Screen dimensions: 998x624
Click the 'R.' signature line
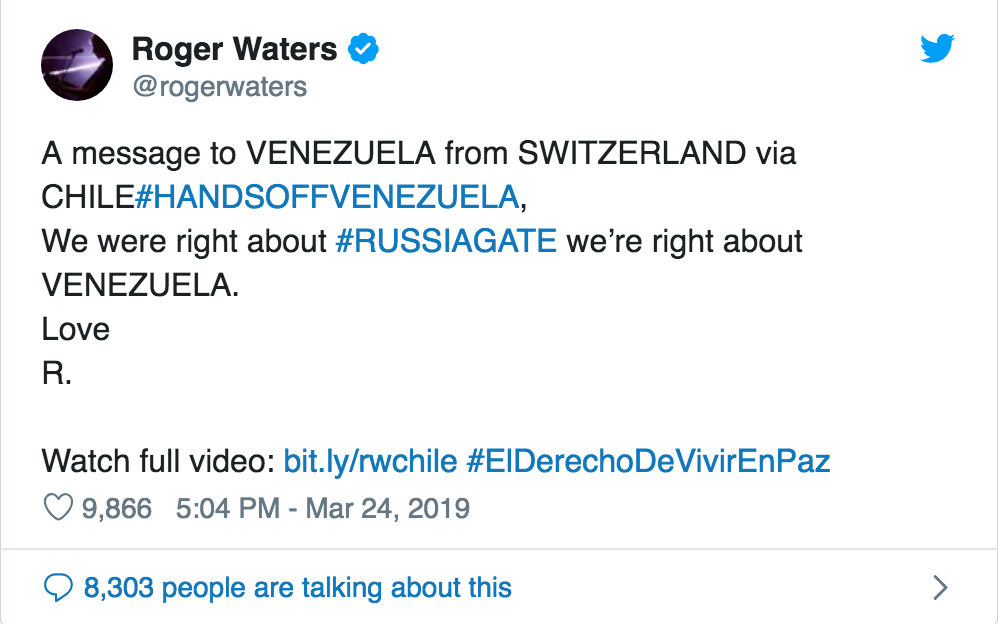pyautogui.click(x=56, y=373)
